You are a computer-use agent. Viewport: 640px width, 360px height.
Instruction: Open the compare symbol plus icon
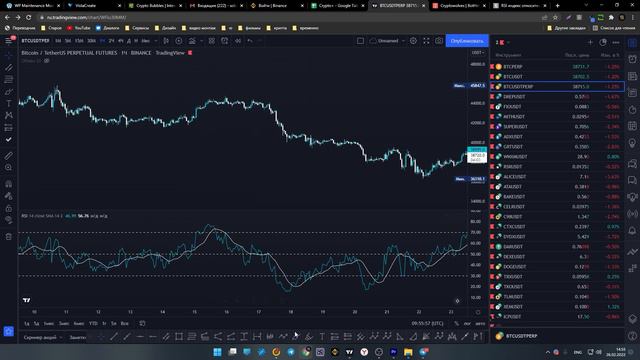point(179,41)
